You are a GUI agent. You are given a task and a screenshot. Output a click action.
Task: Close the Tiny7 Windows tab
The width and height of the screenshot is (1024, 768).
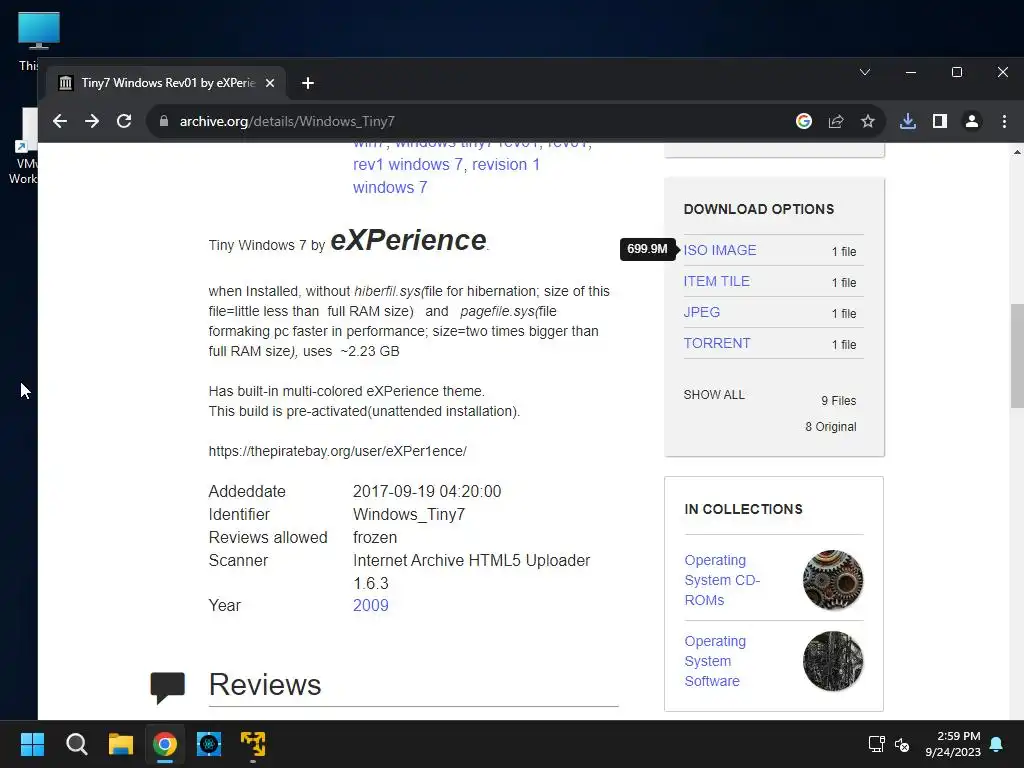(x=270, y=83)
